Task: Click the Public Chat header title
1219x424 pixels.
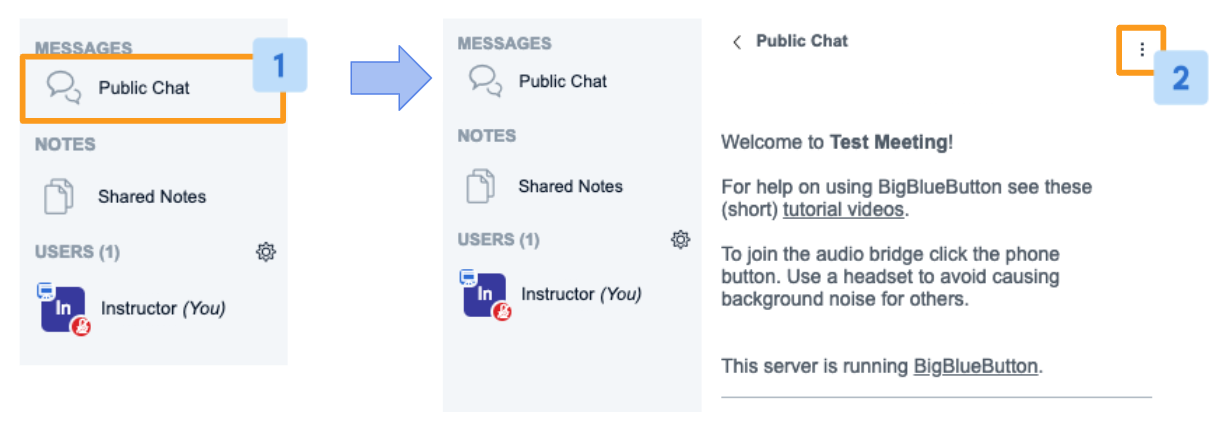Action: click(802, 41)
